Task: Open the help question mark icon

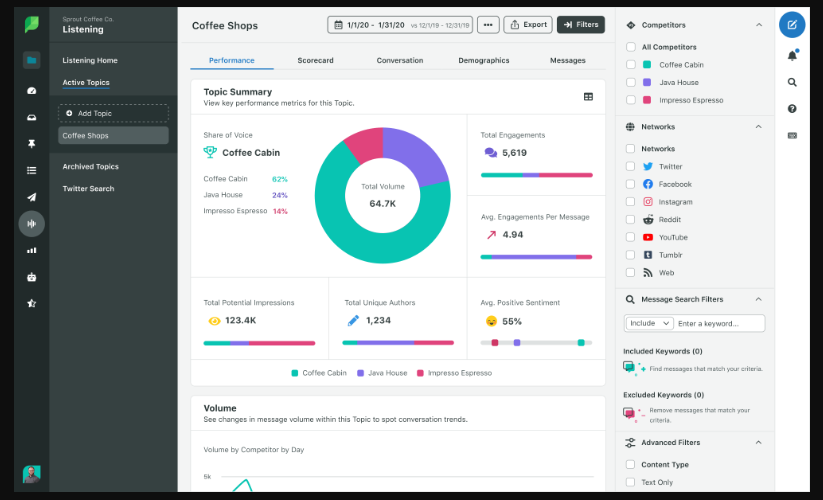Action: tap(792, 109)
